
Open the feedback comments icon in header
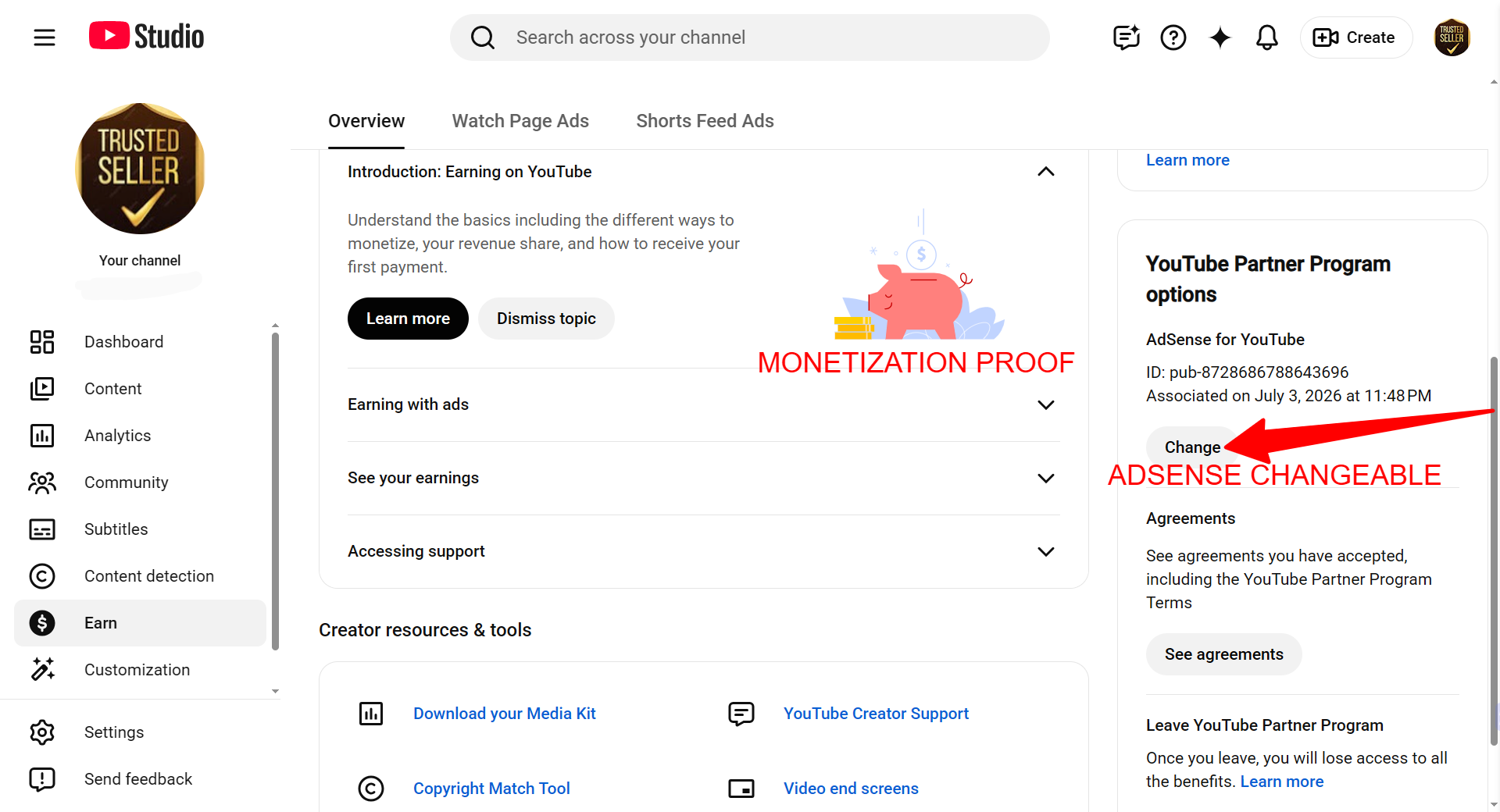(1126, 37)
